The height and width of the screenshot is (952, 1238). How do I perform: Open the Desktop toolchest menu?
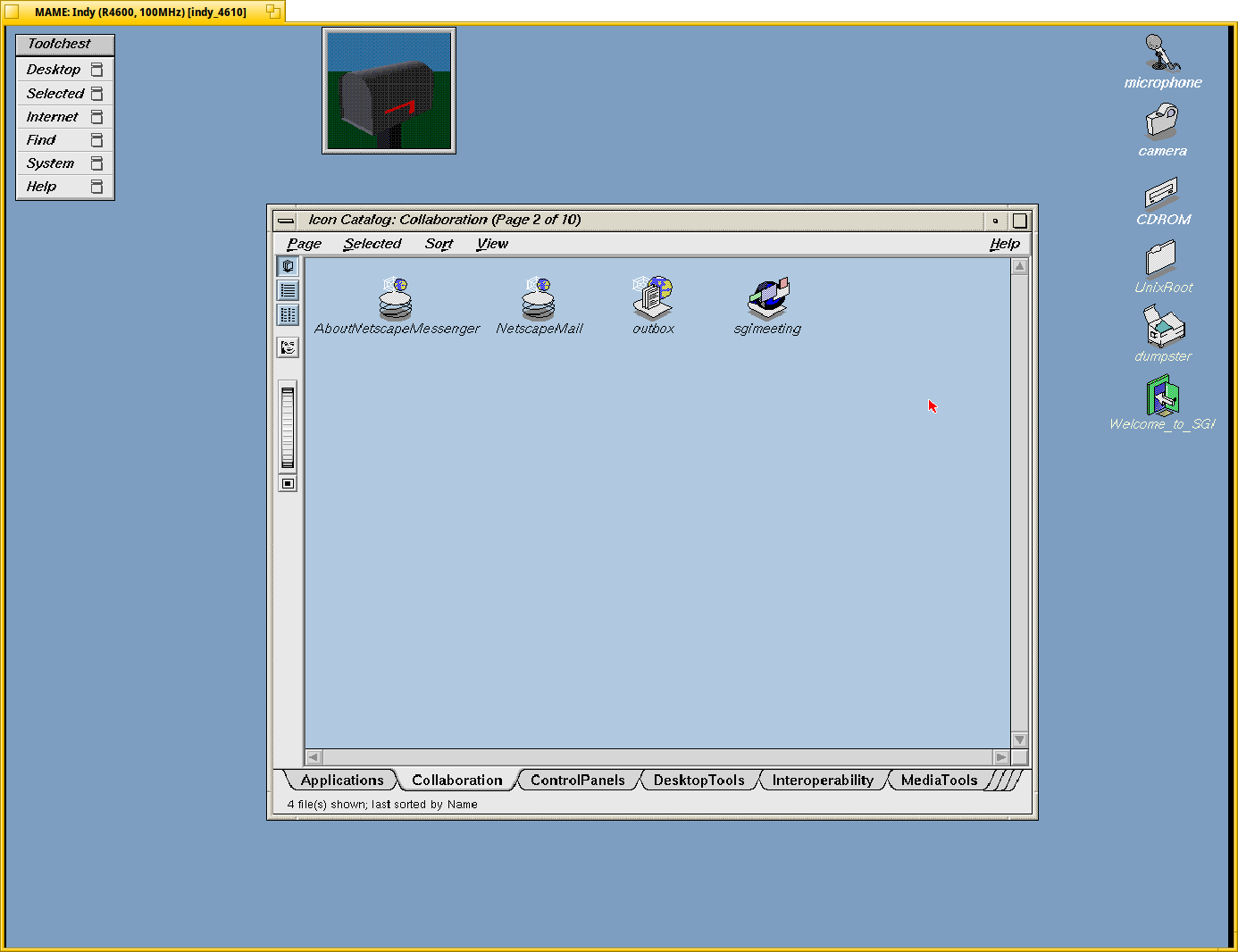tap(65, 70)
